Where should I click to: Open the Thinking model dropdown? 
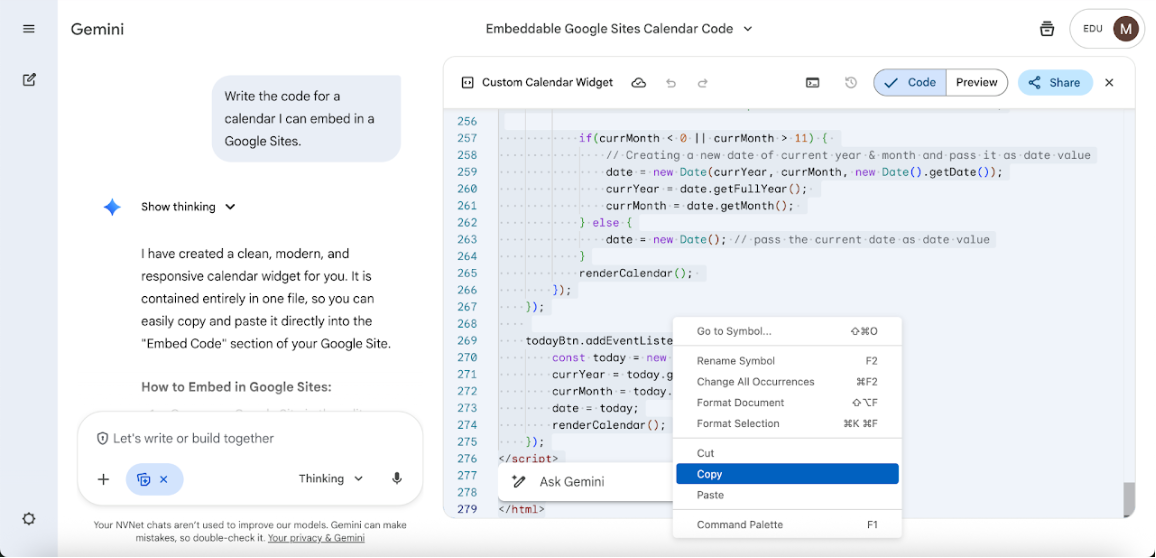point(331,479)
